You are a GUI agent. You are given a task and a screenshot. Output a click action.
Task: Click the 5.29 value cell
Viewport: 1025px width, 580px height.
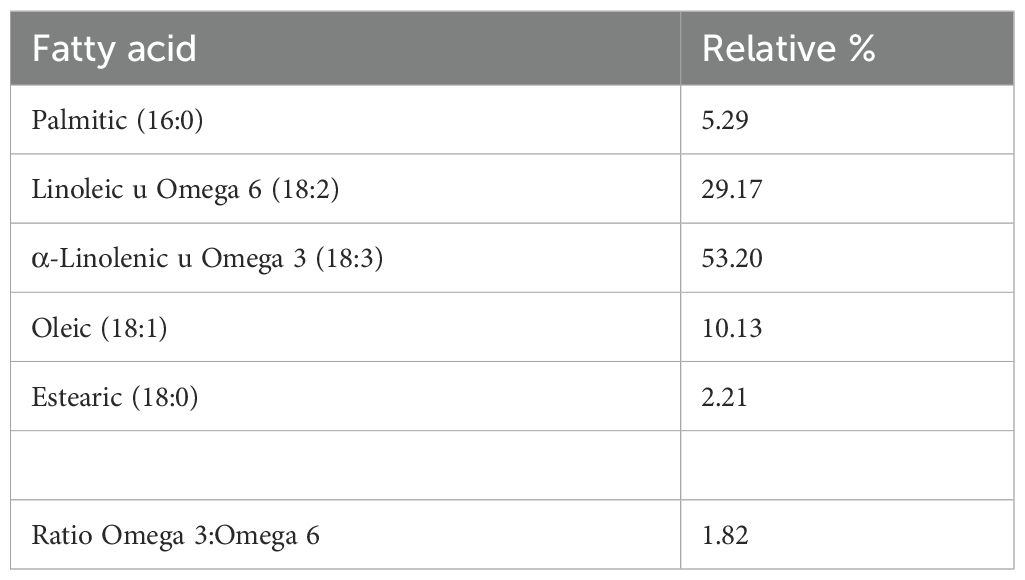(x=725, y=120)
